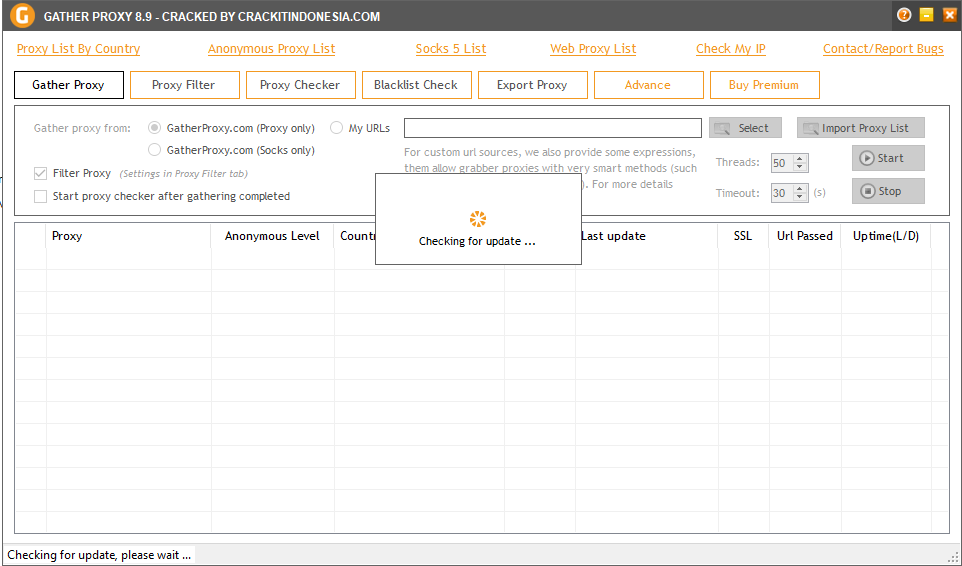Image resolution: width=962 pixels, height=566 pixels.
Task: Decrease the Timeout value with down arrow
Action: pos(799,197)
